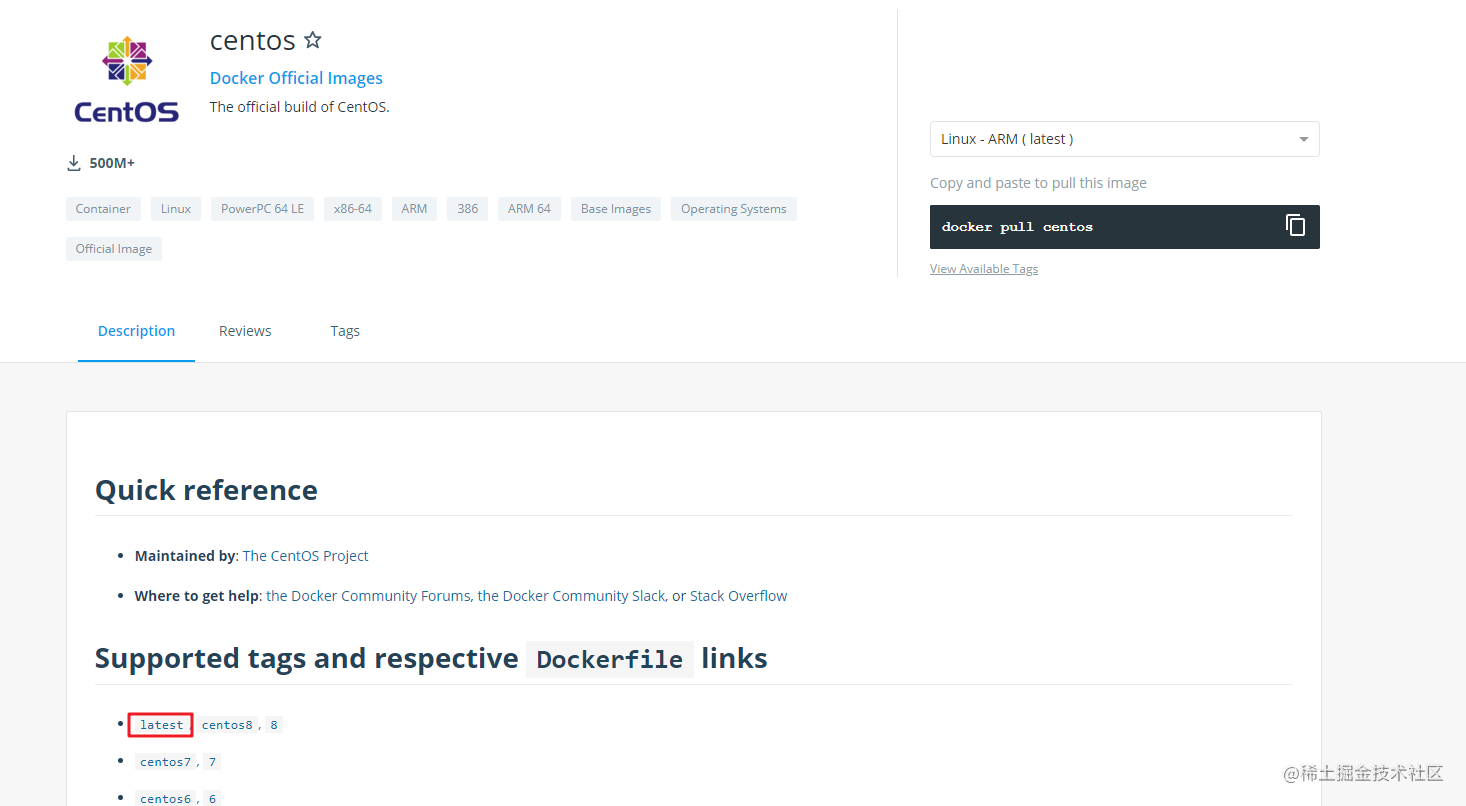1466x806 pixels.
Task: Select the Operating Systems tag
Action: [x=733, y=209]
